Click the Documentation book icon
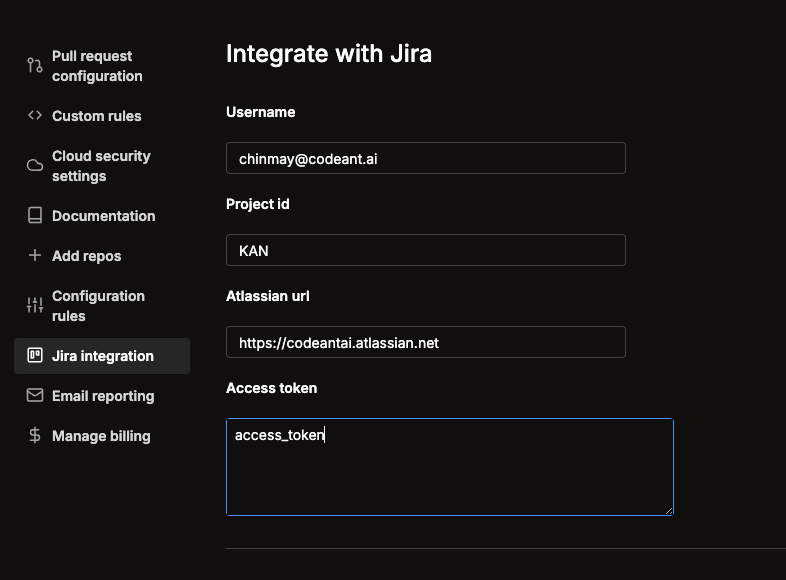 [35, 216]
